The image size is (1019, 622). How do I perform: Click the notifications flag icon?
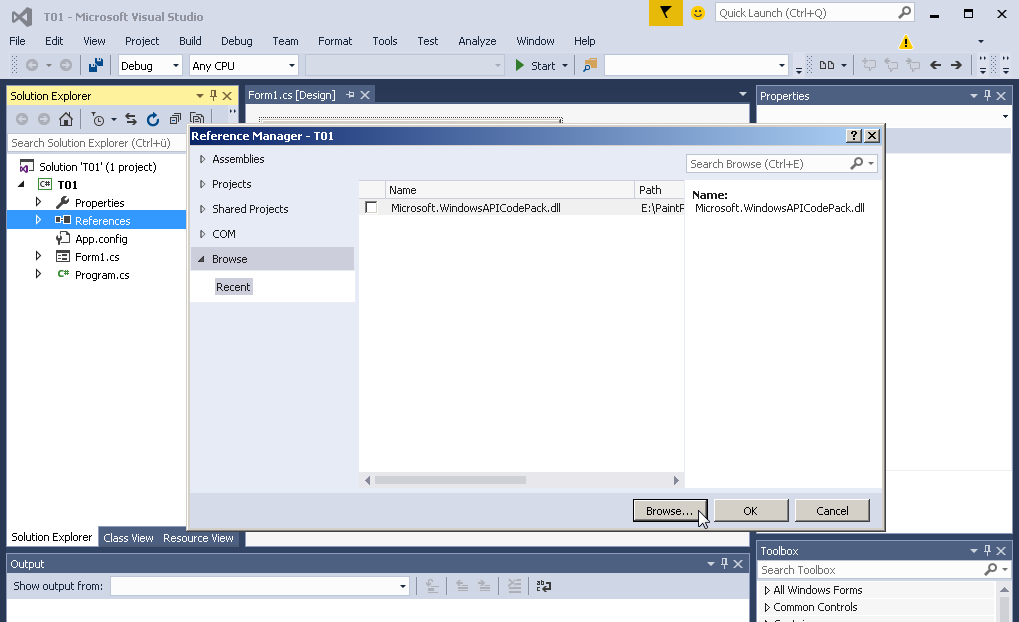pos(665,13)
